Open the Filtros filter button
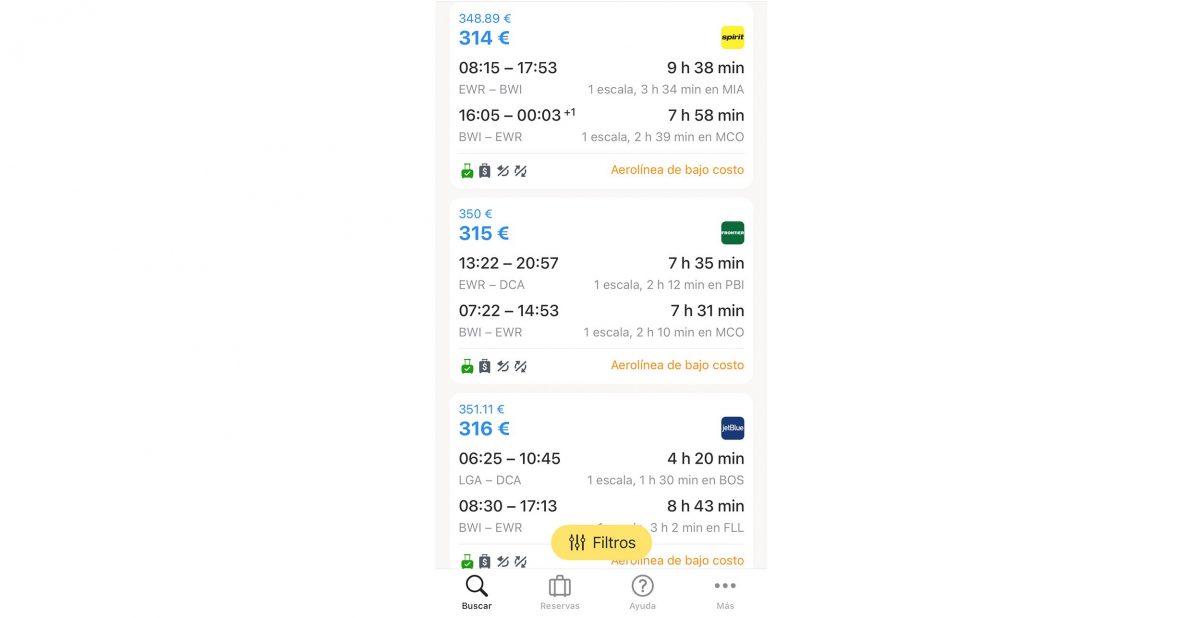This screenshot has width=1200, height=618. point(601,543)
